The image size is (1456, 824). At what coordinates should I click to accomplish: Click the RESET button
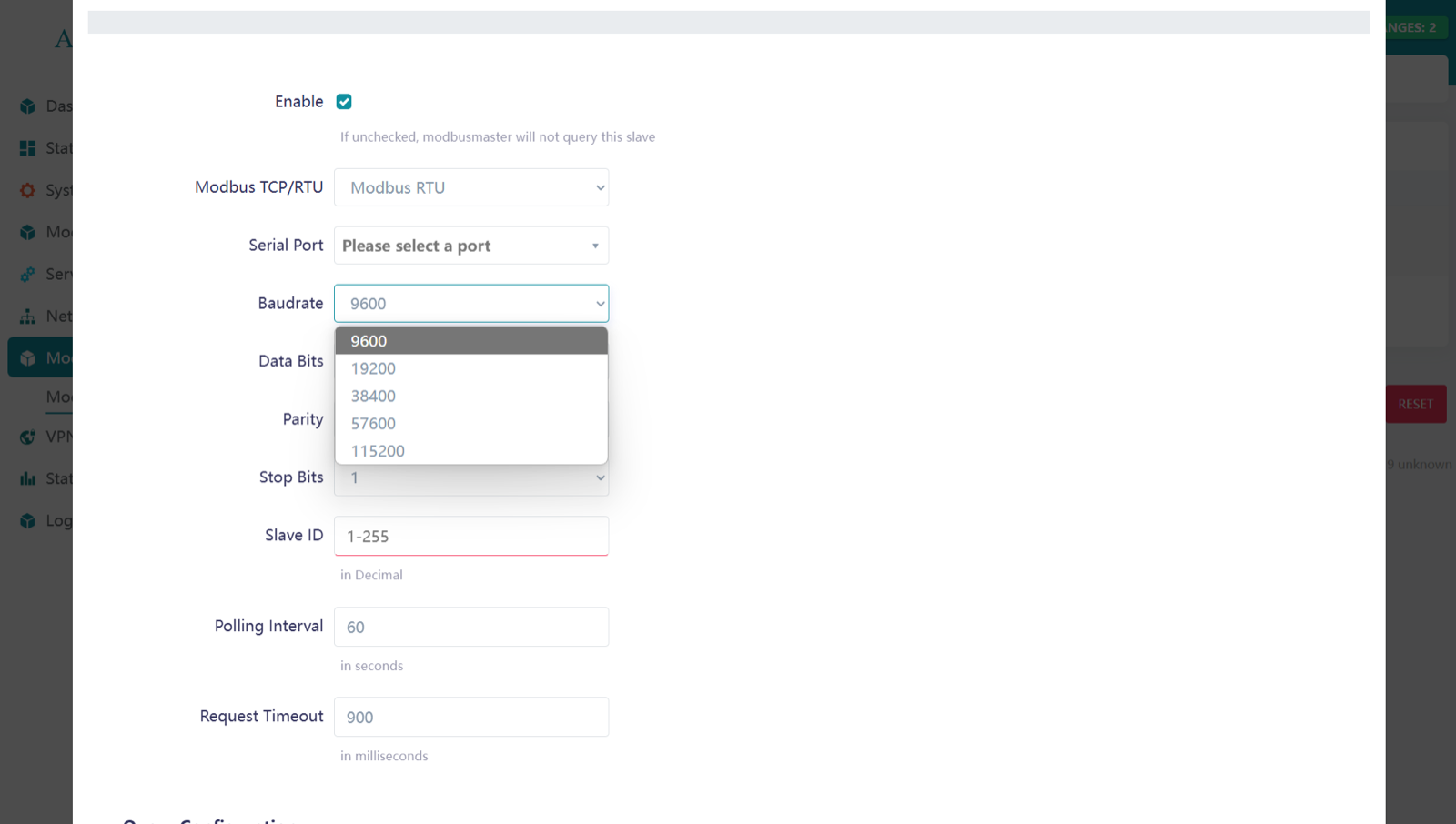(x=1414, y=404)
